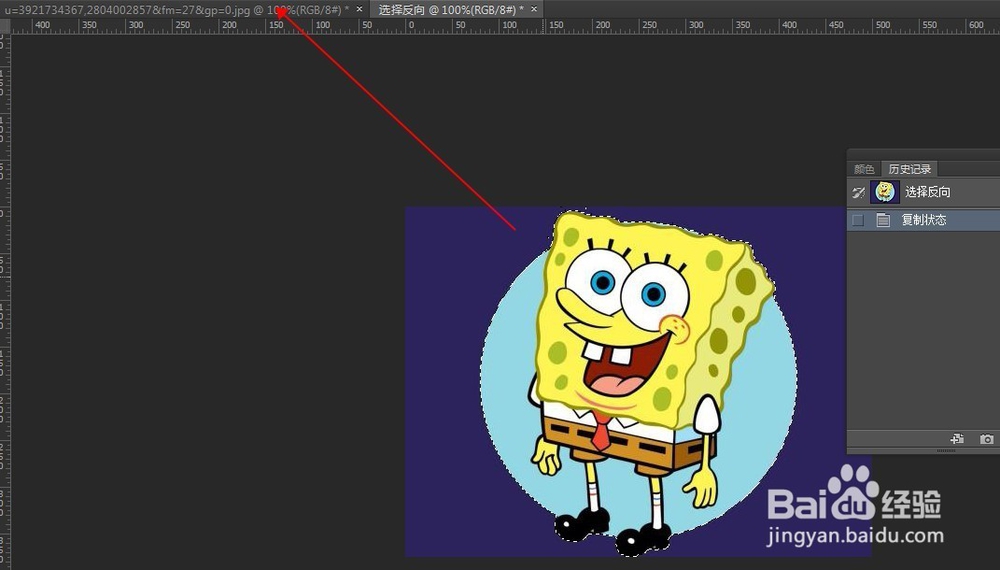
Task: Click the SpongeBob image on the canvas
Action: (x=638, y=381)
